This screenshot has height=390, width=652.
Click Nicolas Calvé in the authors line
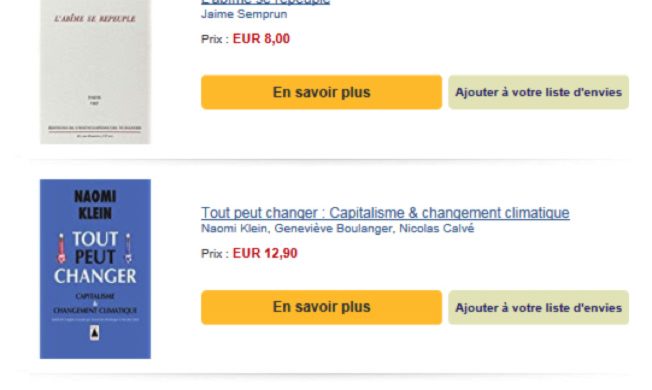coord(437,229)
